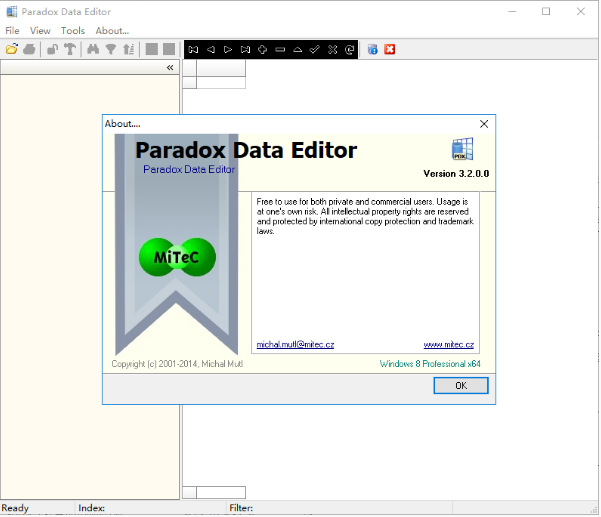Minimize the Paradox Data Editor window
Screen dimensions: 601x517
pyautogui.click(x=512, y=11)
